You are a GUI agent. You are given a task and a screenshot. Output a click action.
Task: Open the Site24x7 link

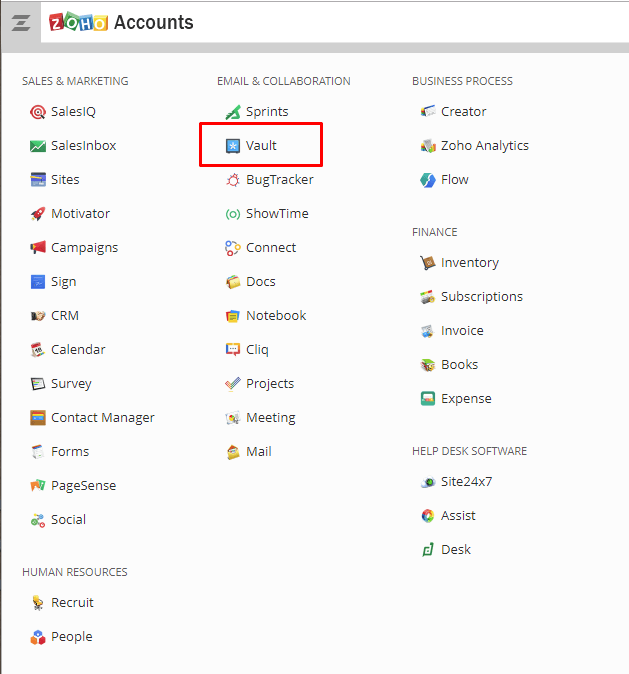(x=466, y=482)
